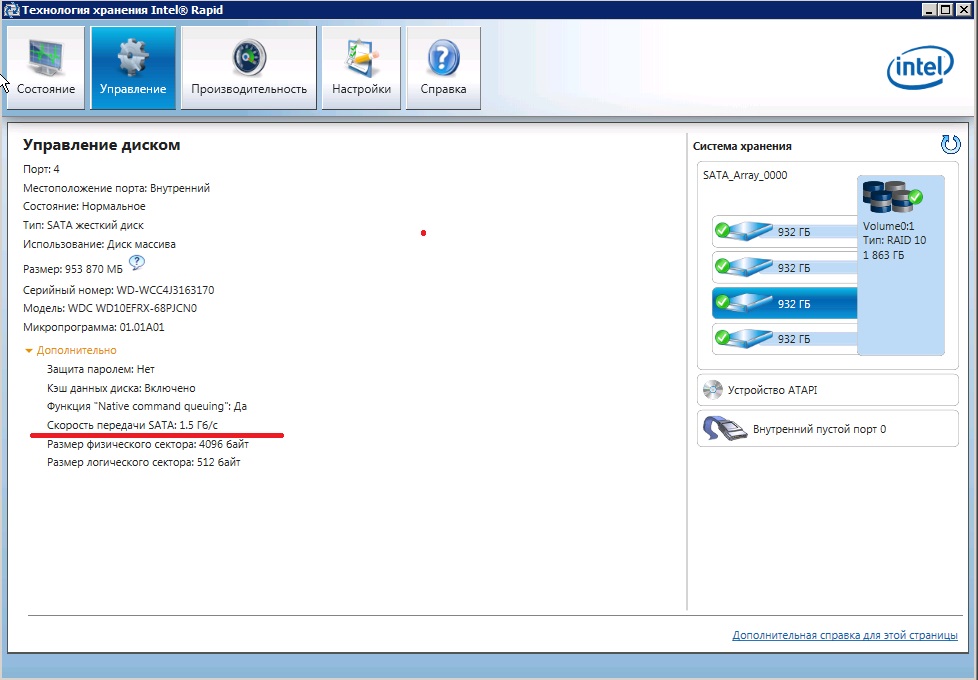Open the Настройки tab
Screen dimensions: 978x680
[361, 68]
